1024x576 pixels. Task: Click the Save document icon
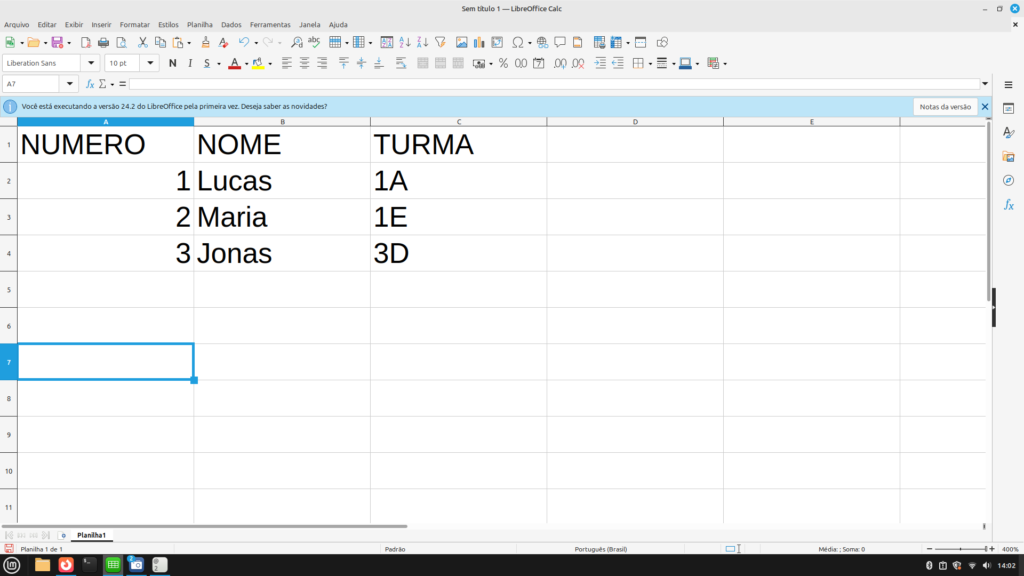point(56,43)
